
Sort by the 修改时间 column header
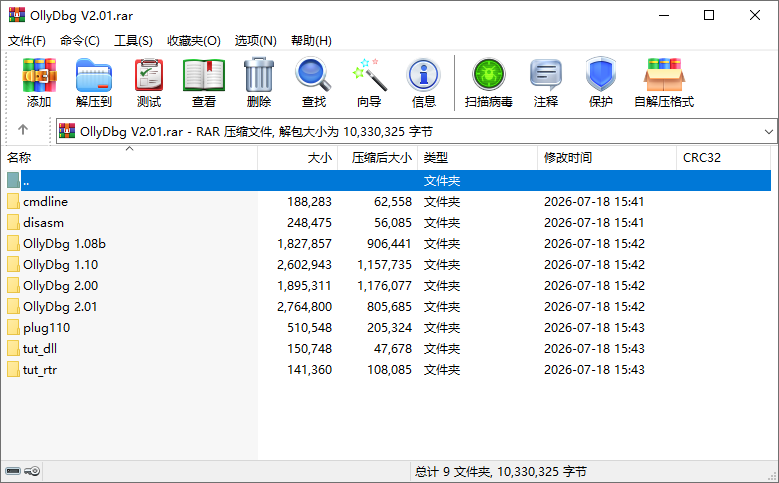click(x=607, y=158)
